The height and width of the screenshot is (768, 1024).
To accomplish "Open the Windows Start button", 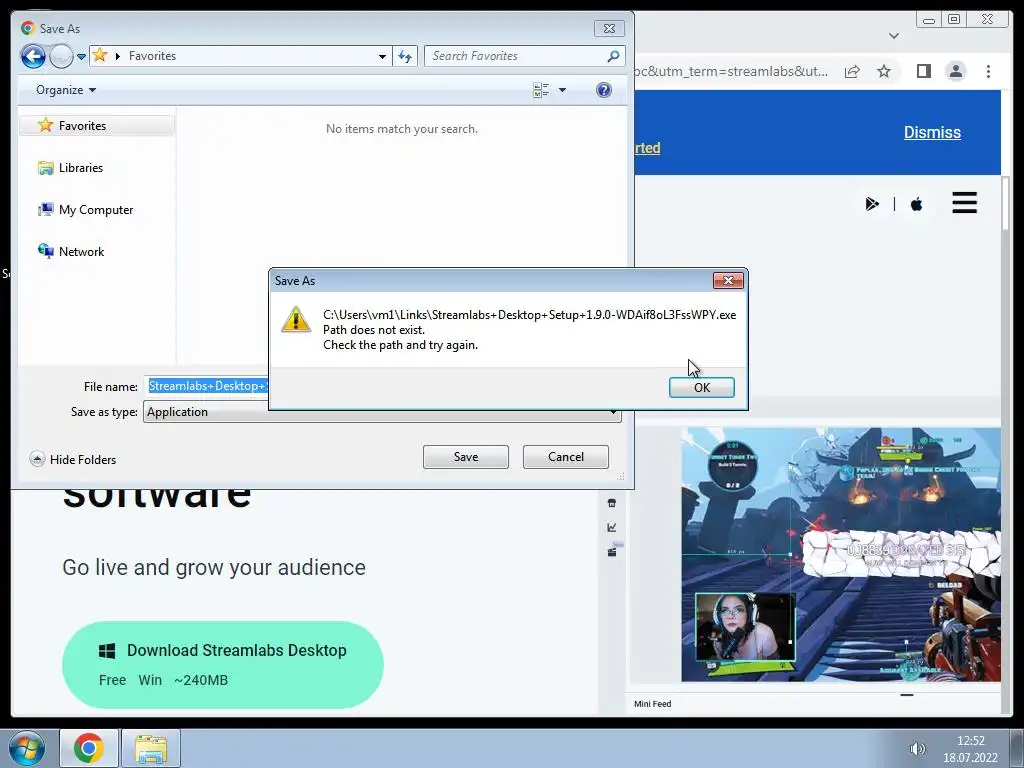I will pos(26,748).
